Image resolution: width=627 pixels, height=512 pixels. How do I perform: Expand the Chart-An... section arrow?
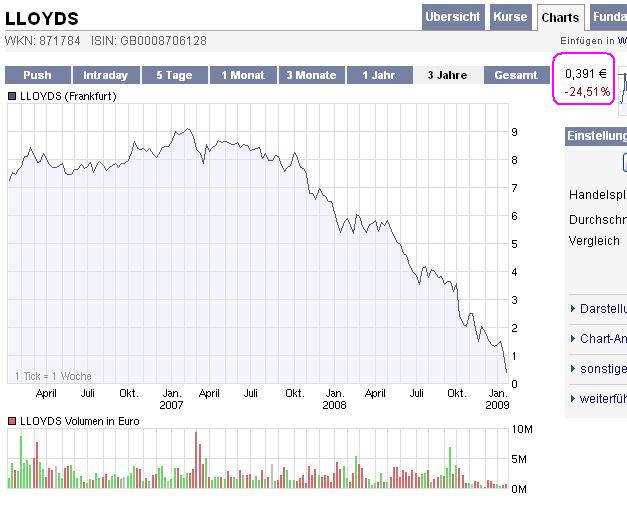573,338
